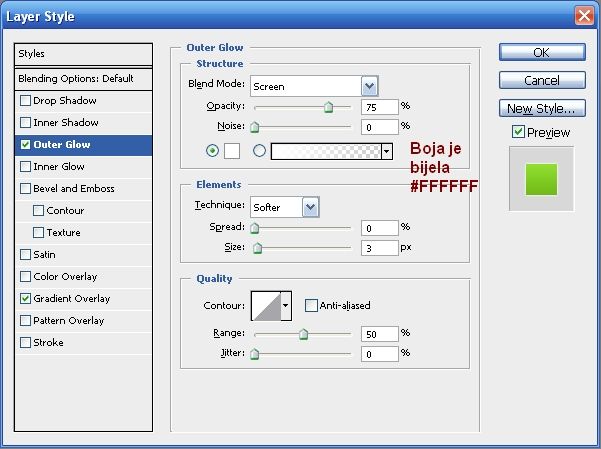Enable the Anti-aliased checkbox
This screenshot has height=449, width=601.
pos(311,306)
